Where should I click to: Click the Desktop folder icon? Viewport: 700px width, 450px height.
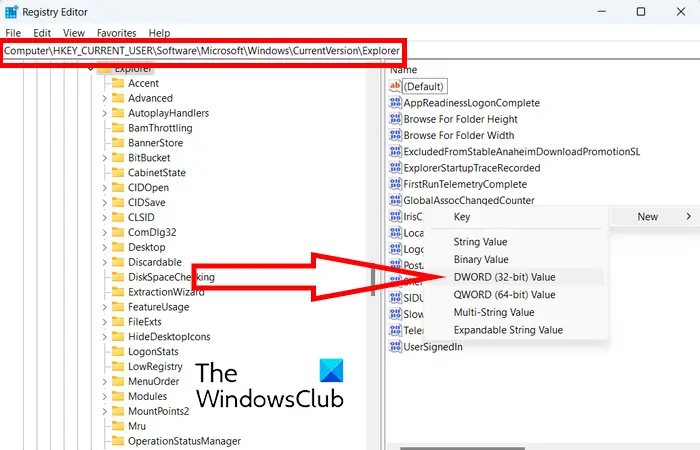(118, 247)
